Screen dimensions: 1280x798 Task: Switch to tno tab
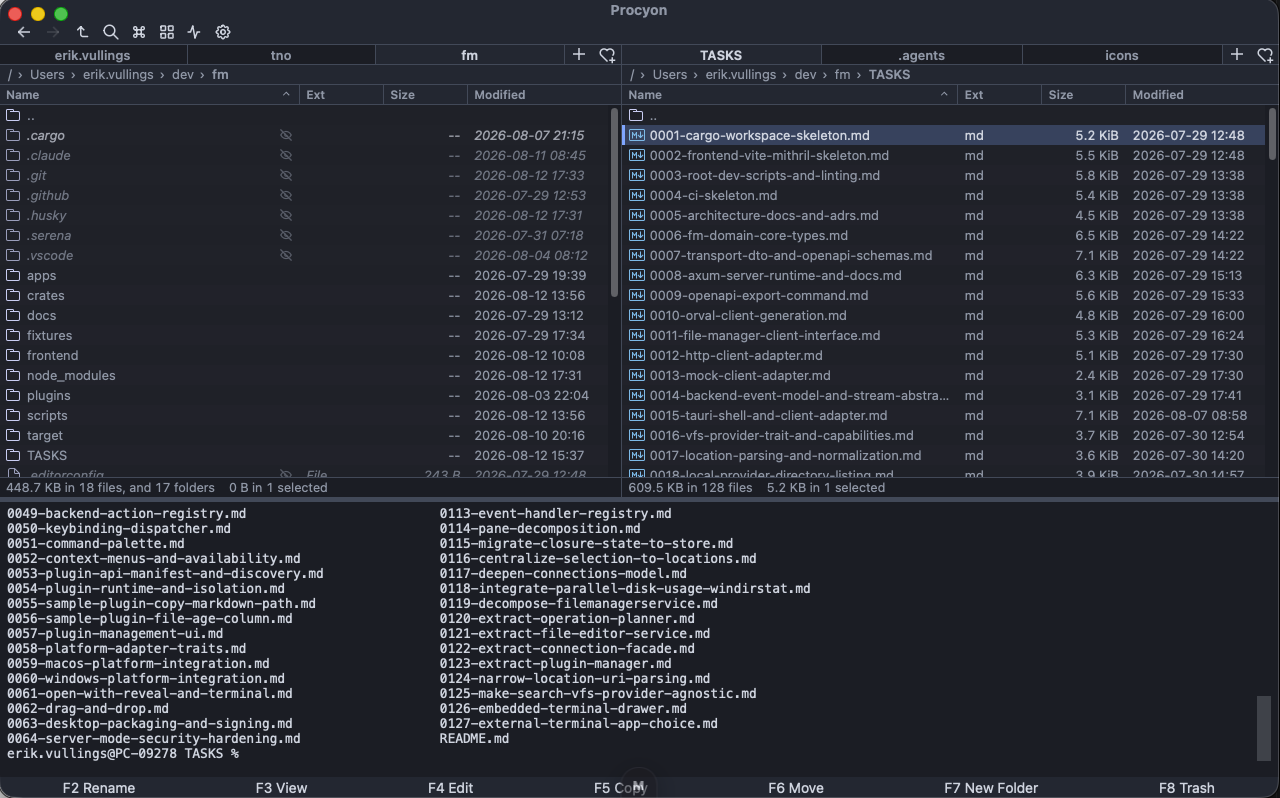(x=281, y=55)
